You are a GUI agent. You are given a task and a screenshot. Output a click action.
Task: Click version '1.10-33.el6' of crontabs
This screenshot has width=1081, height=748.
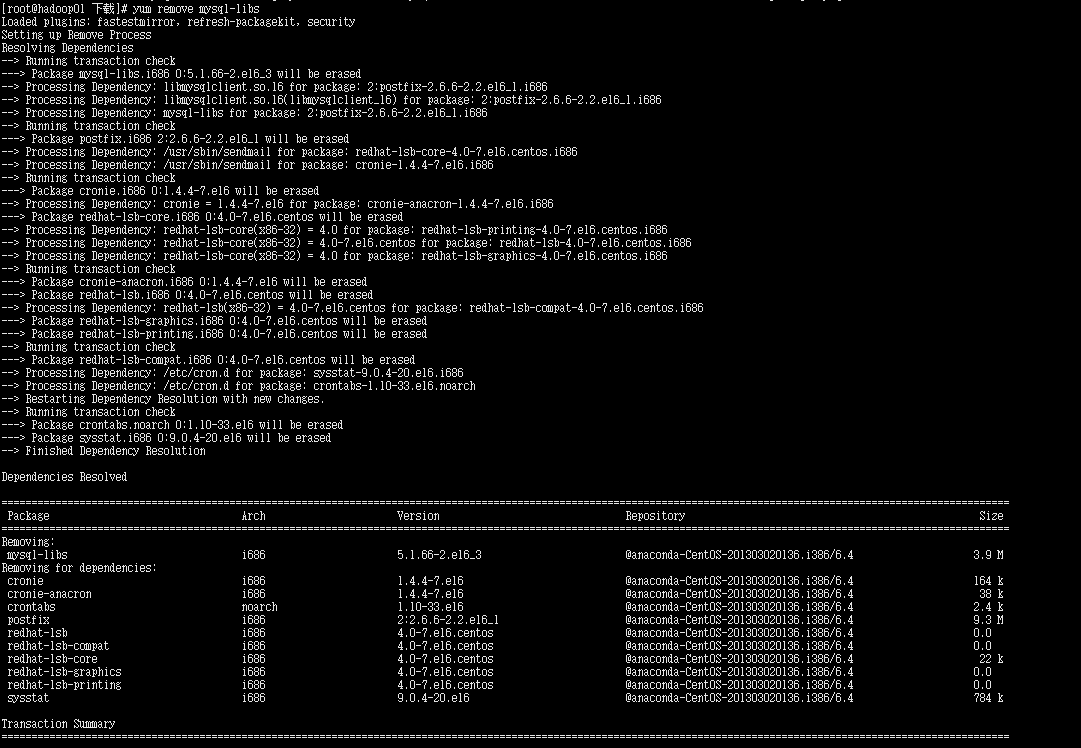[x=430, y=607]
